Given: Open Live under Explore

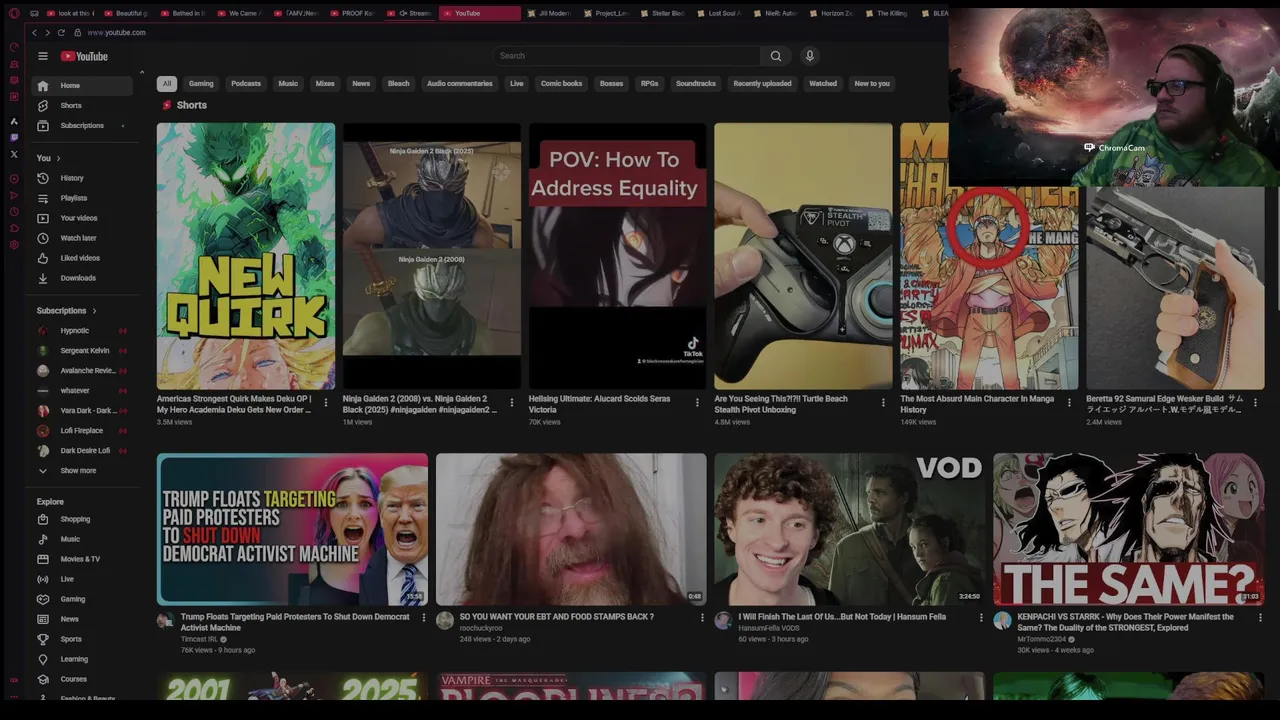Looking at the screenshot, I should pyautogui.click(x=82, y=579).
